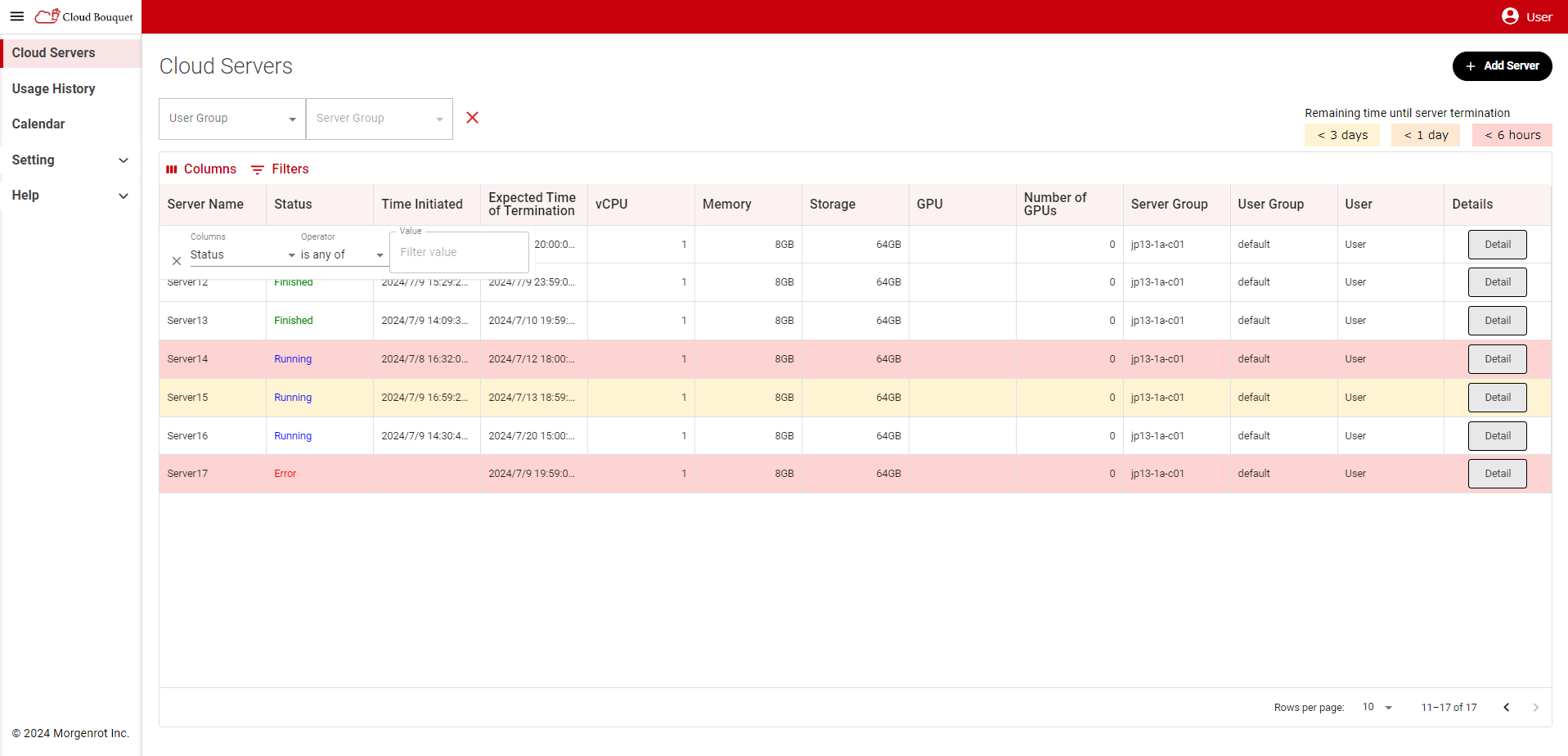
Task: Open Detail in first table row
Action: pyautogui.click(x=1497, y=245)
